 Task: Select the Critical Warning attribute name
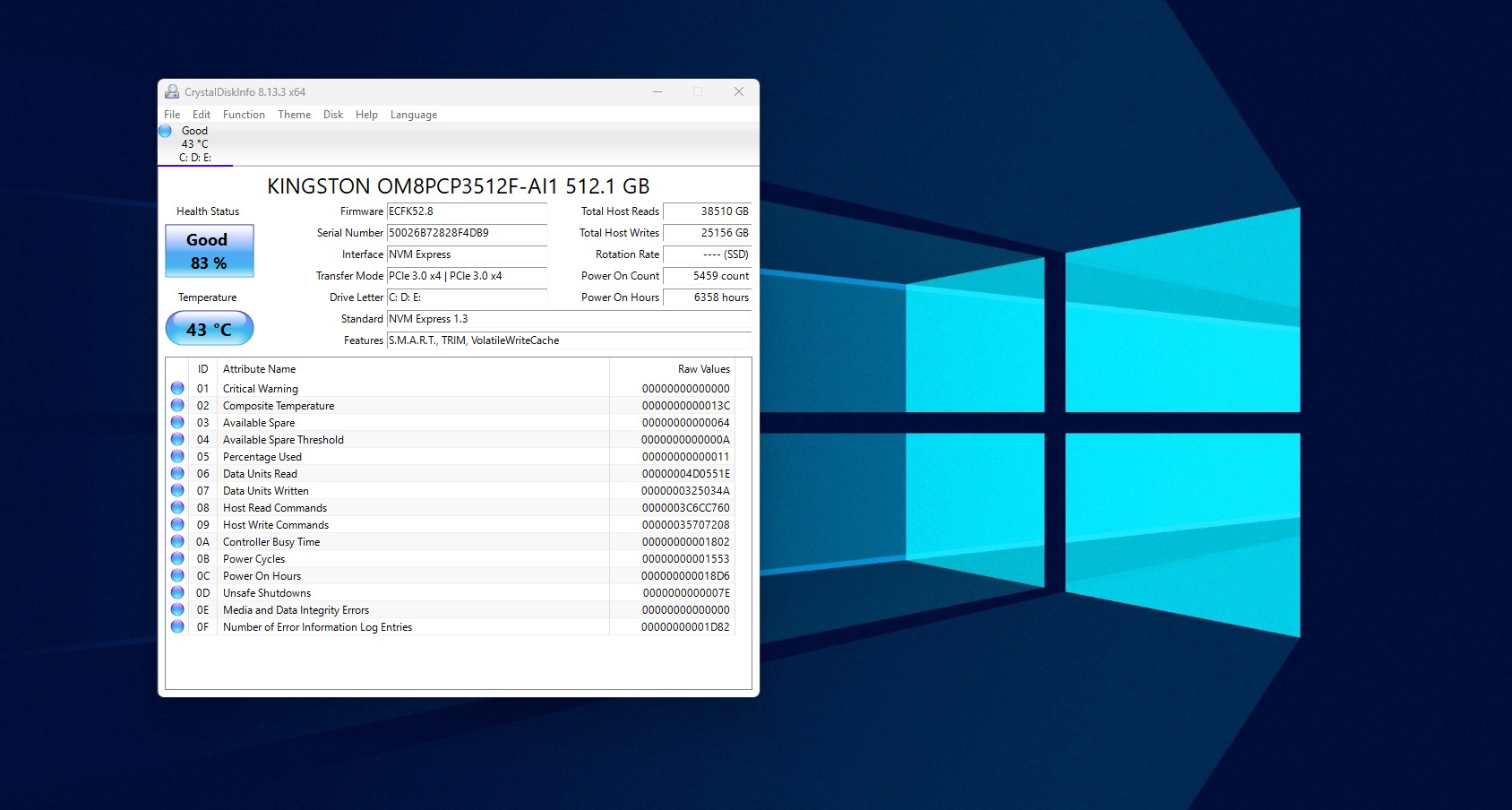(261, 389)
